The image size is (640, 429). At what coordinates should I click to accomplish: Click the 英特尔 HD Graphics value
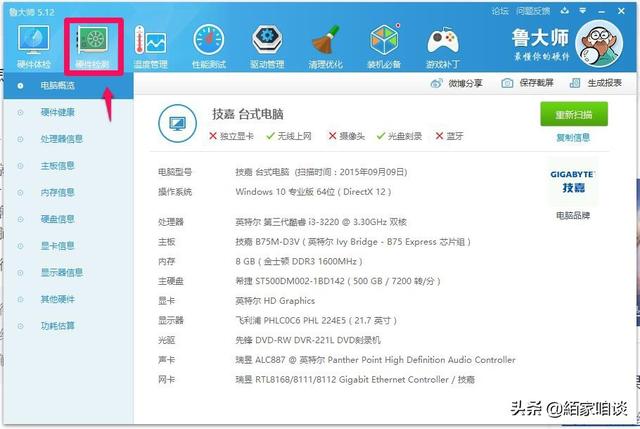click(275, 301)
